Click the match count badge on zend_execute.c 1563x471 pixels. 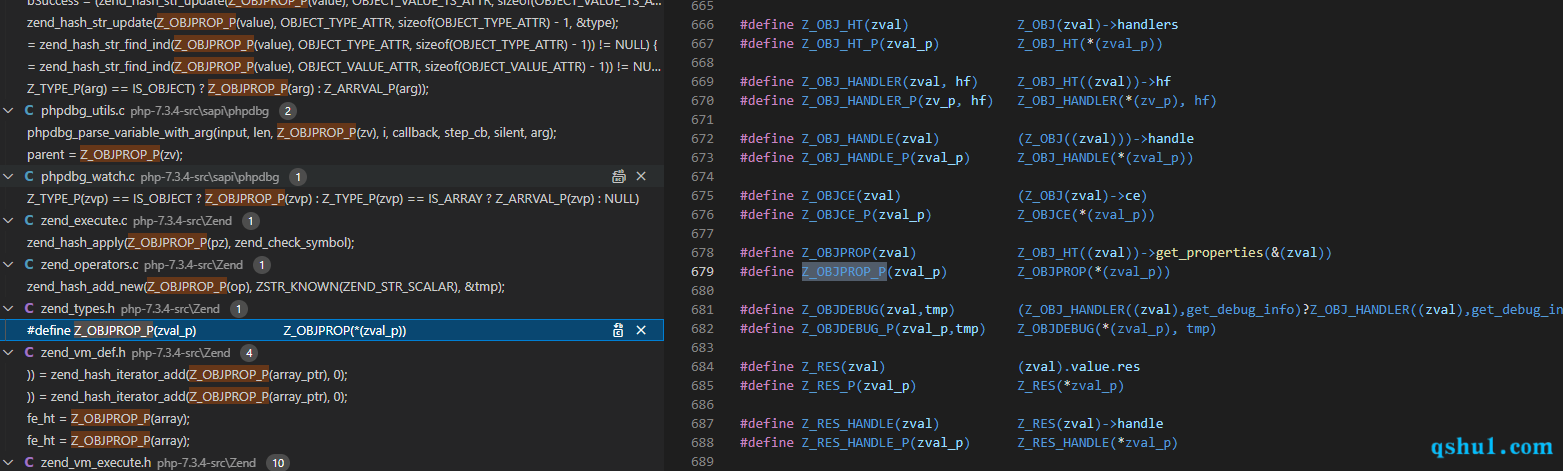click(250, 220)
